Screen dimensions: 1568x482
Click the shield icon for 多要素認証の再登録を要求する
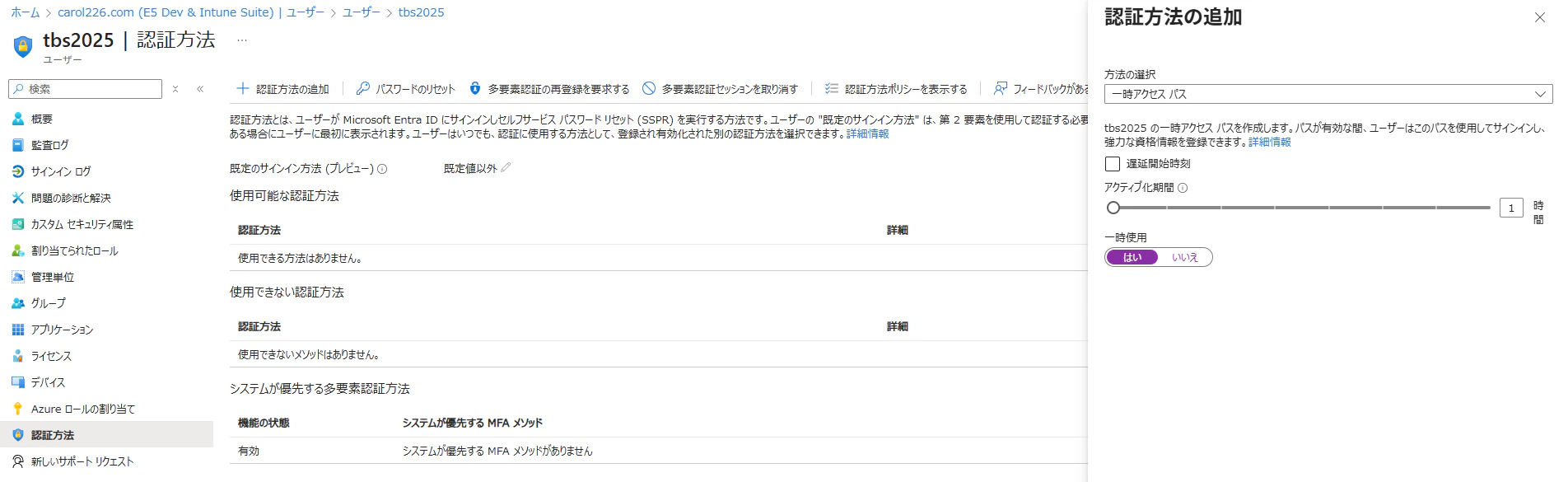475,88
